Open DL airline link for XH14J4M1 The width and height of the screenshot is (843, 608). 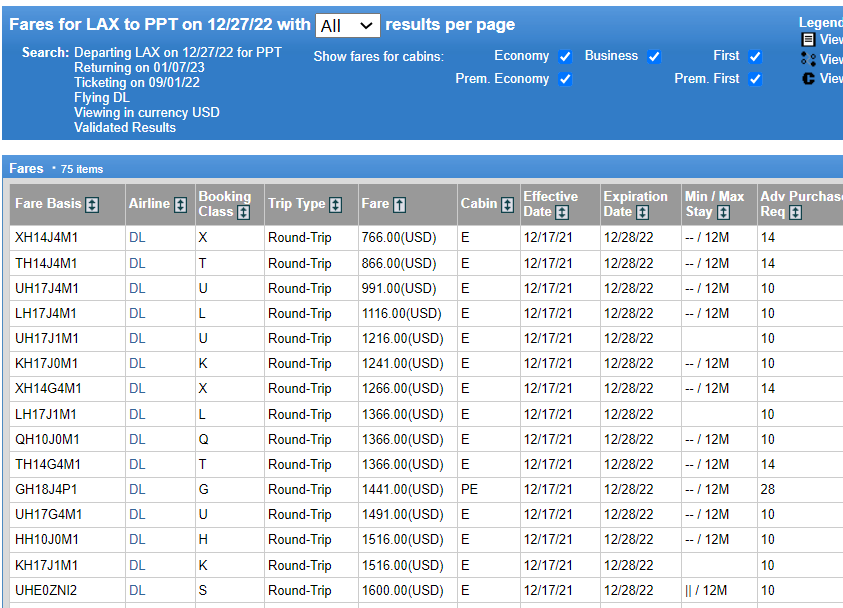click(137, 238)
